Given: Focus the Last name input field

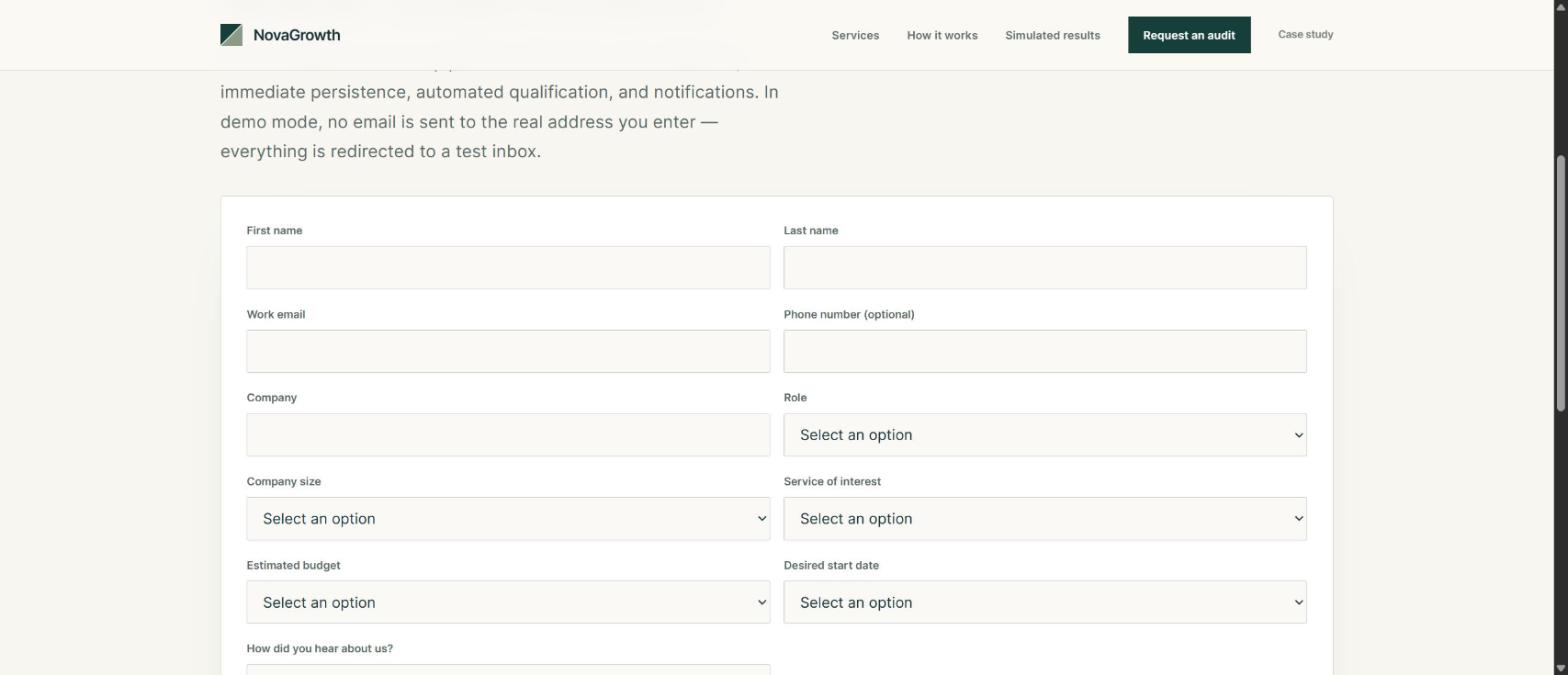Looking at the screenshot, I should pyautogui.click(x=1045, y=268).
